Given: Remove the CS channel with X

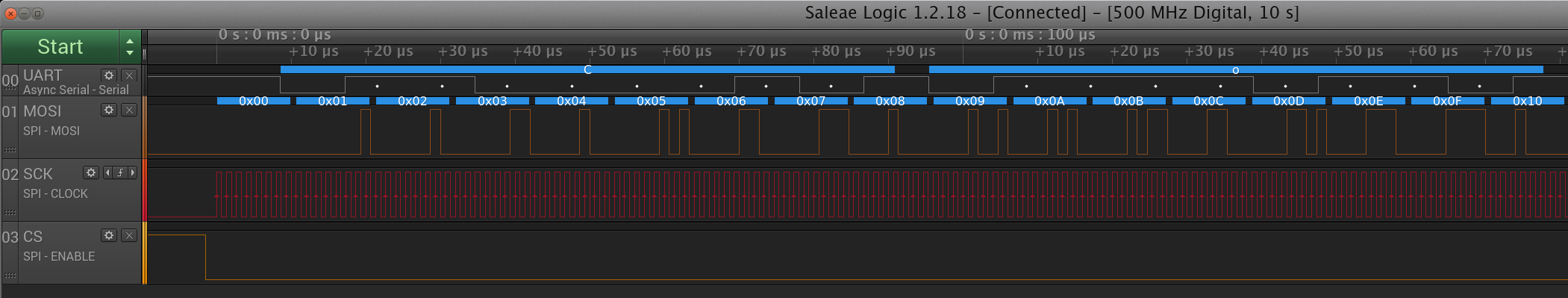Looking at the screenshot, I should (x=129, y=235).
